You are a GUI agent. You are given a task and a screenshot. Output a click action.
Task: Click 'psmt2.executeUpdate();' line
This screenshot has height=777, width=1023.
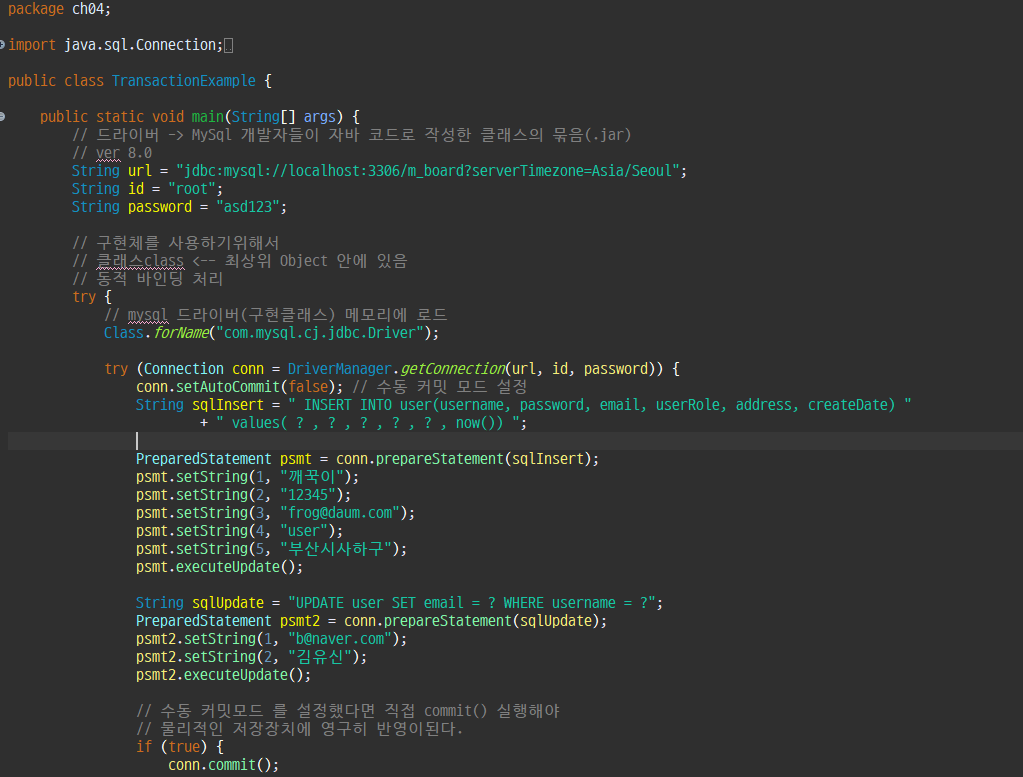pyautogui.click(x=223, y=675)
